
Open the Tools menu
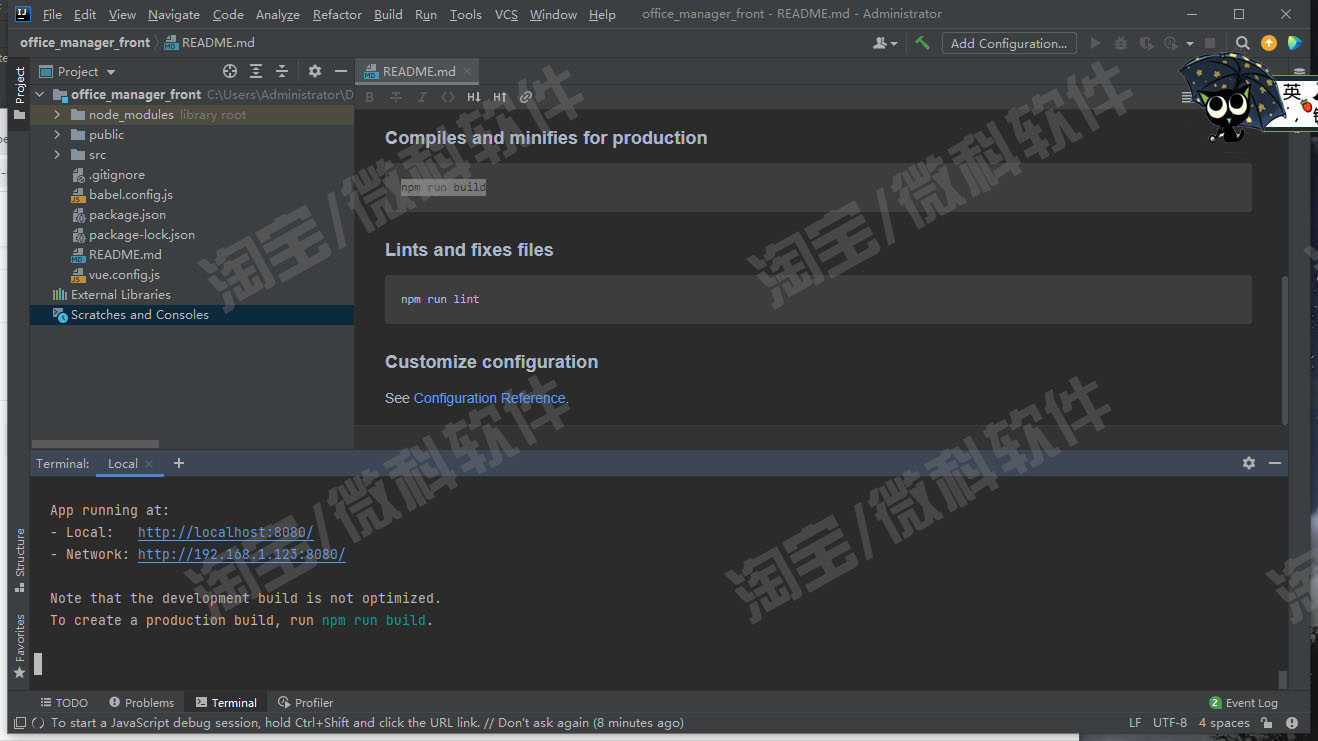(465, 14)
